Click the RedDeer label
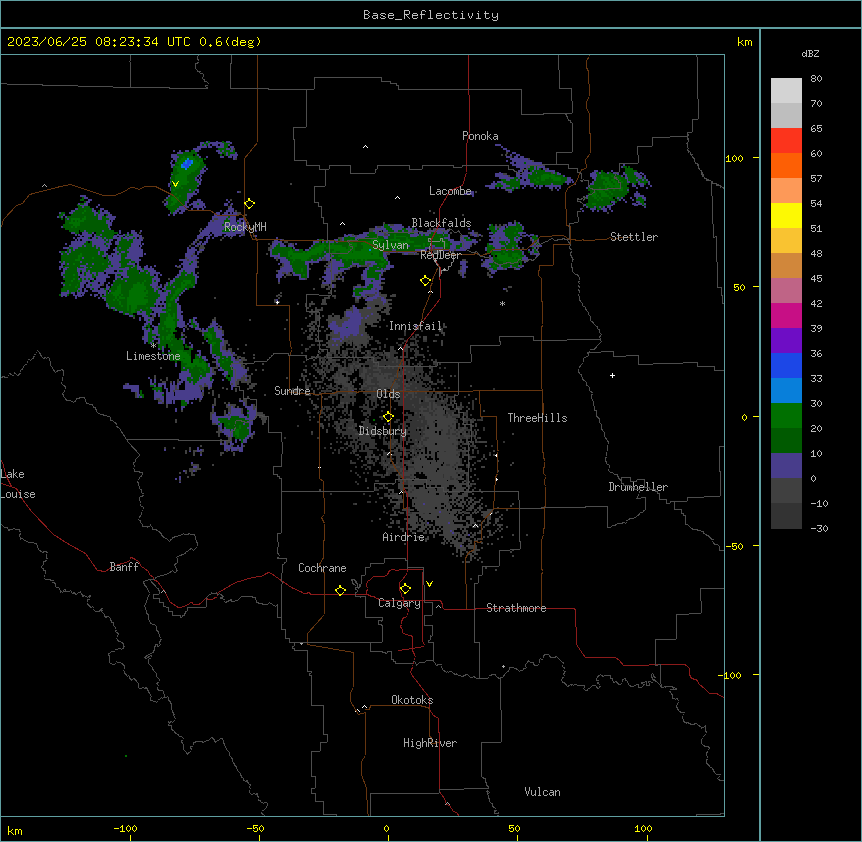The width and height of the screenshot is (862, 842). pos(440,255)
